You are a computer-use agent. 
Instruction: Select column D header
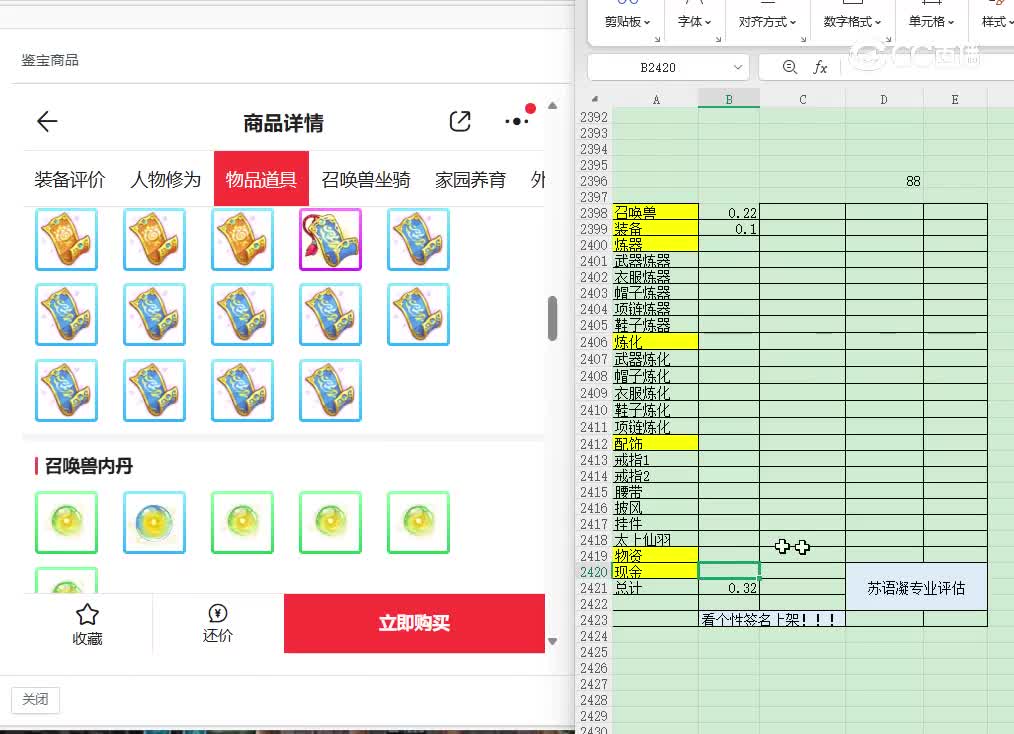884,100
